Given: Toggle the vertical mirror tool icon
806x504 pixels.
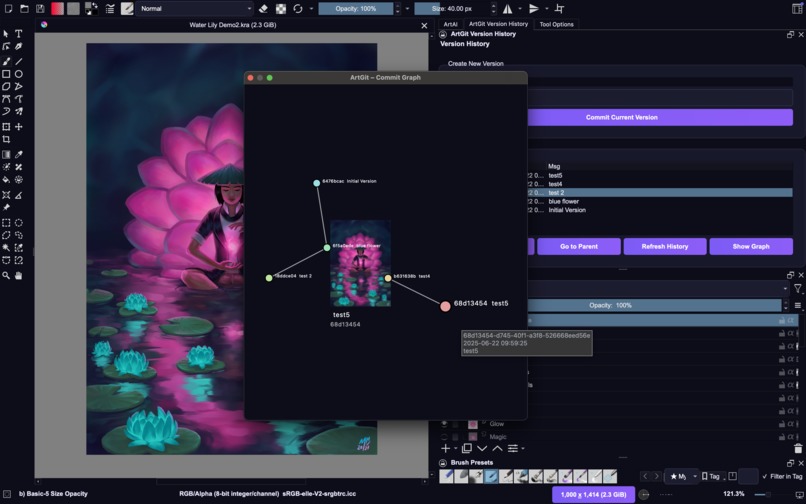Looking at the screenshot, I should click(x=534, y=9).
